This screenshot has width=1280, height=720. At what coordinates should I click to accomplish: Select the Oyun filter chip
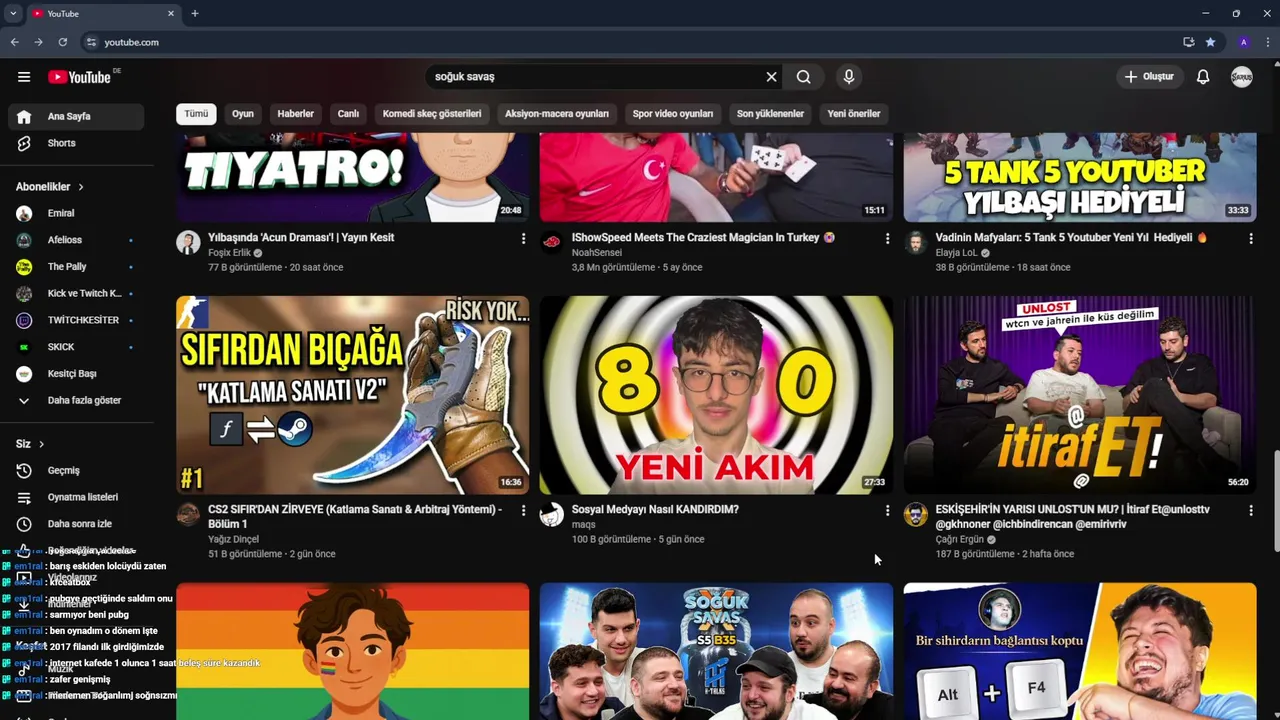point(243,114)
